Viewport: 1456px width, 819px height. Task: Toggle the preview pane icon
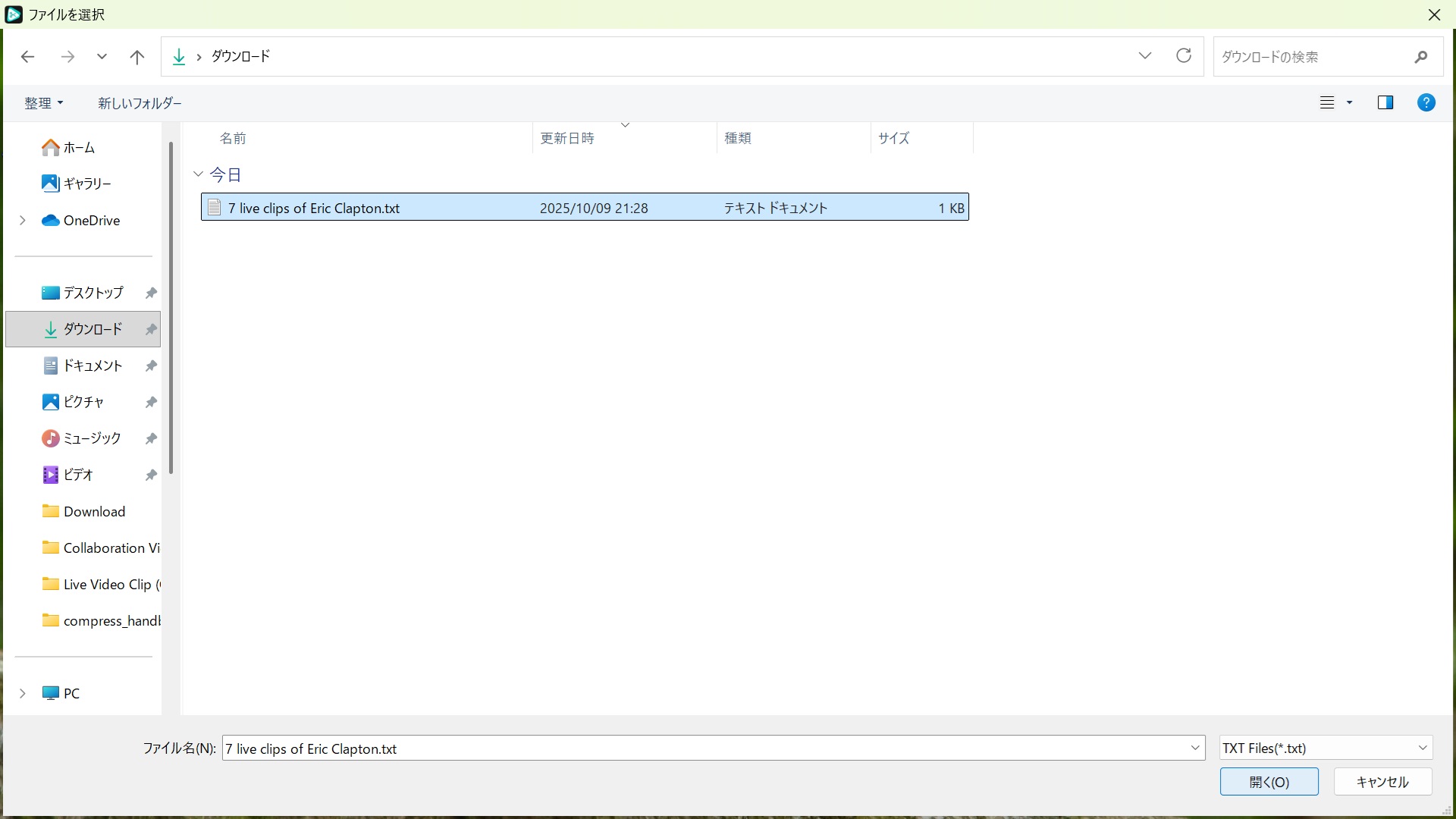(x=1385, y=102)
